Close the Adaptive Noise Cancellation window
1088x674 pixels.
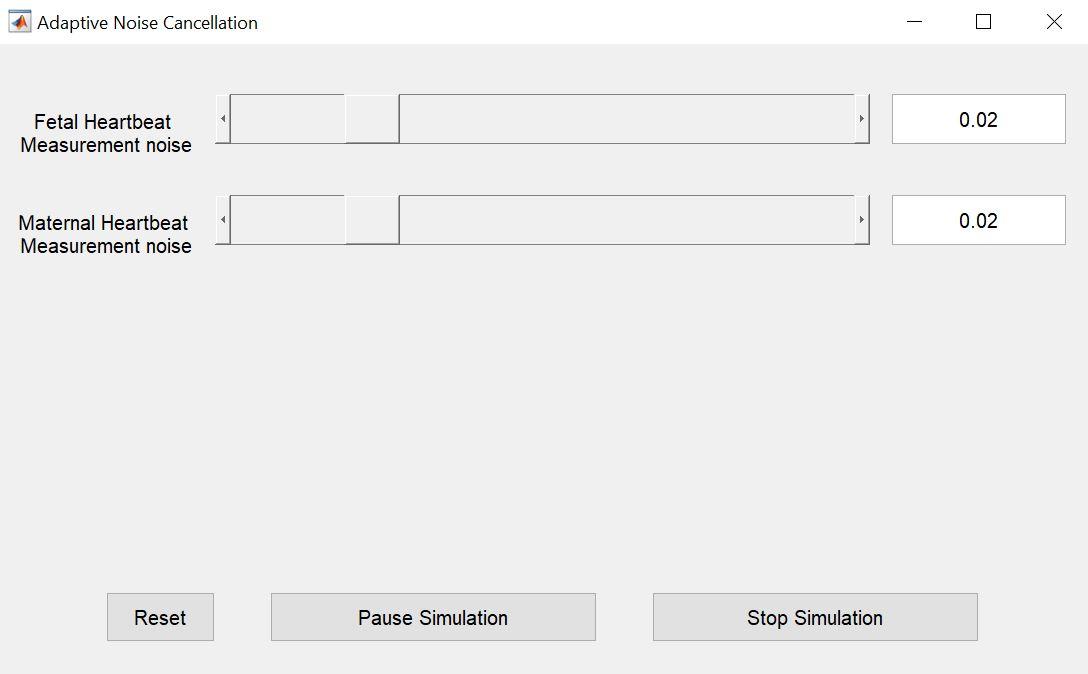click(x=1054, y=22)
